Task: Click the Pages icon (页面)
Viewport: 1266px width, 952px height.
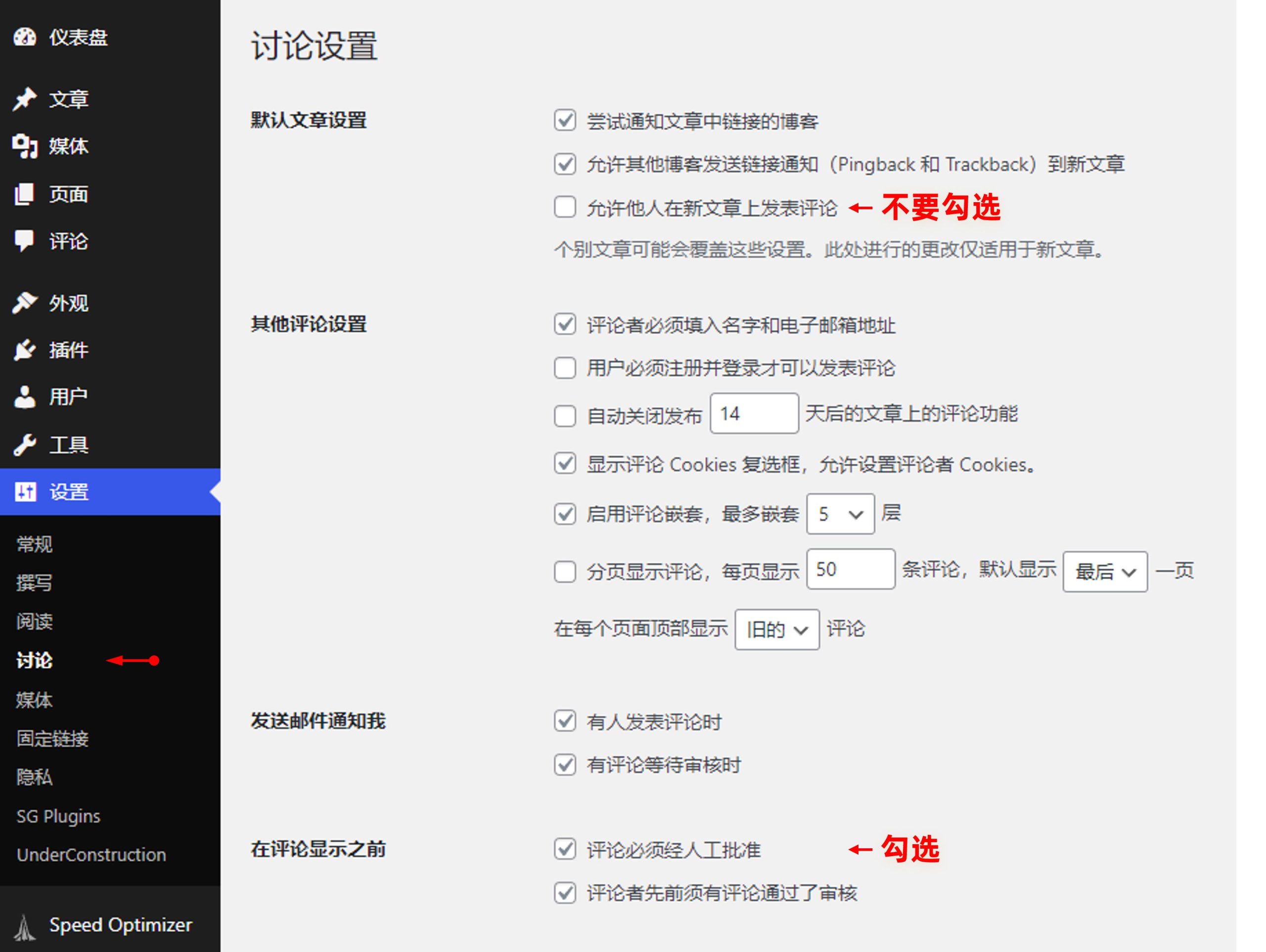Action: click(x=25, y=195)
